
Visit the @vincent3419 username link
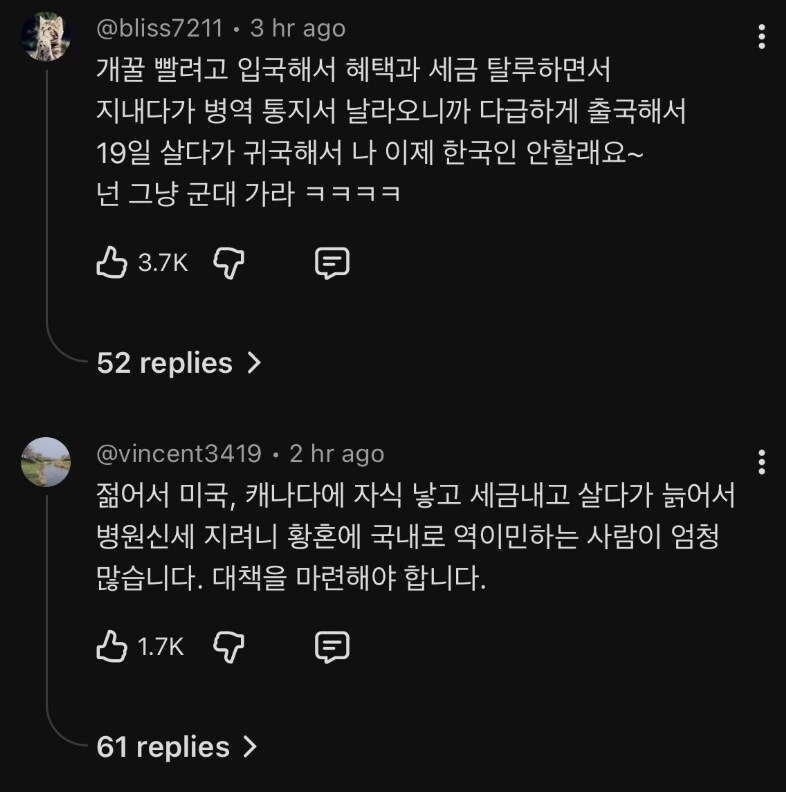click(x=178, y=454)
